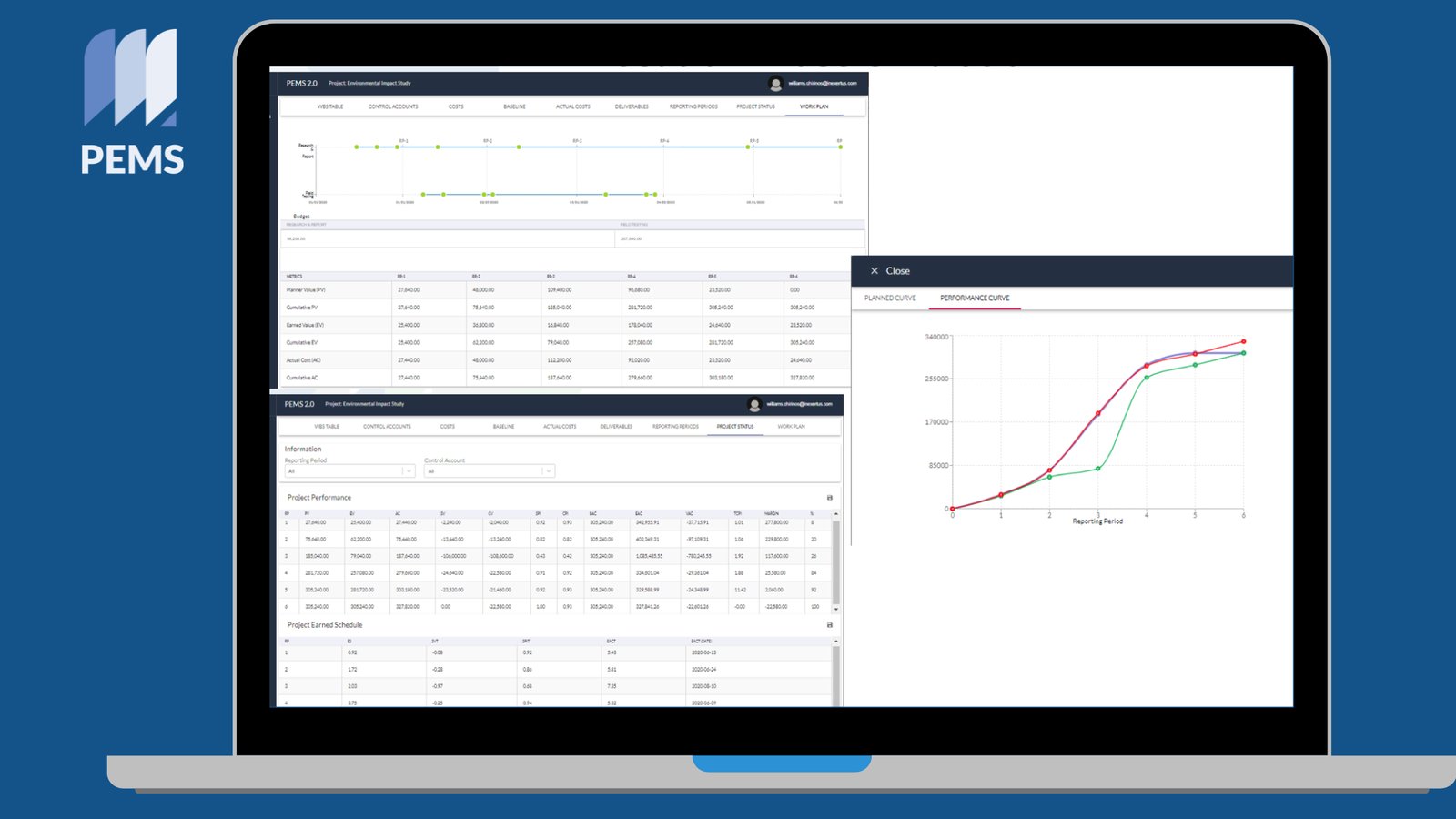
Task: Click the green curve point at reporting period 3
Action: pos(1098,469)
